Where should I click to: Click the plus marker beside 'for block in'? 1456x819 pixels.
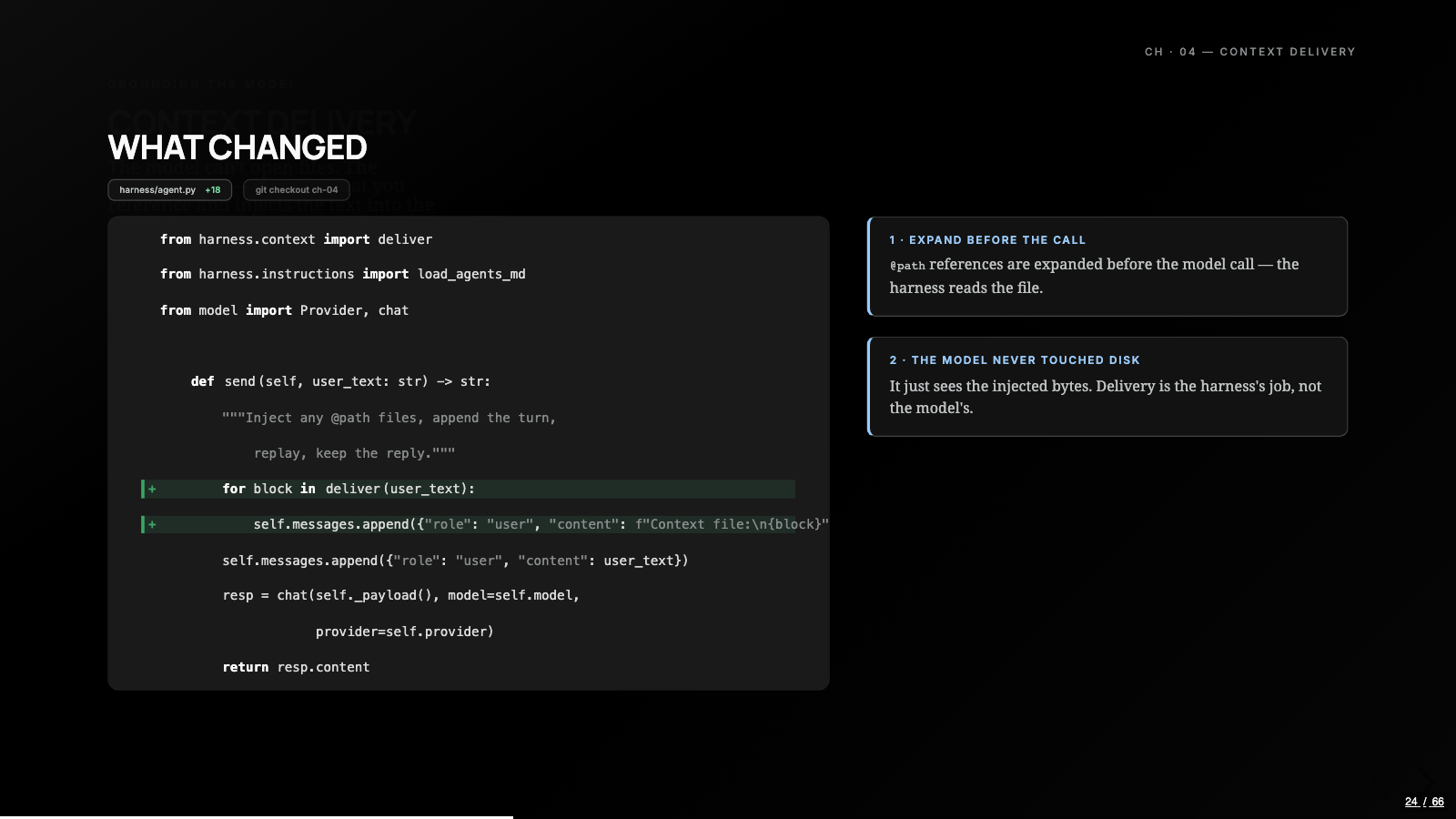pyautogui.click(x=152, y=489)
